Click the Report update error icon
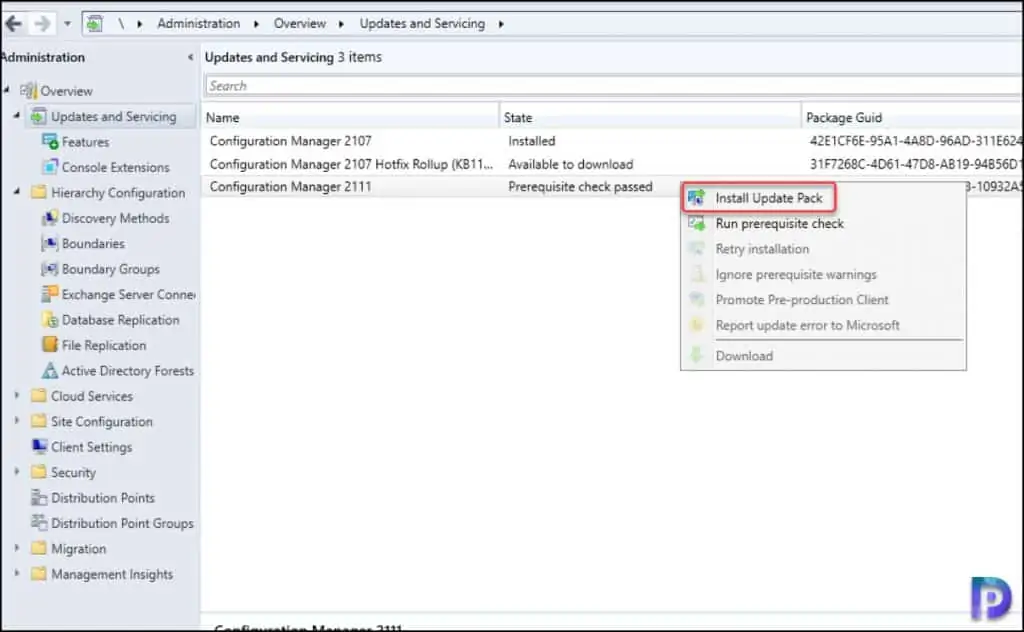Image resolution: width=1024 pixels, height=632 pixels. 697,325
